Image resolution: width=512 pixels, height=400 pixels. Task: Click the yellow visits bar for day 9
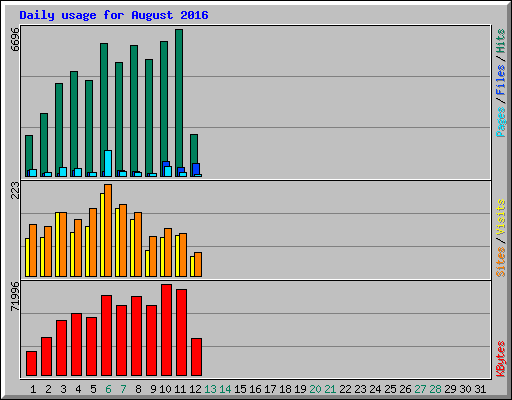tap(147, 263)
